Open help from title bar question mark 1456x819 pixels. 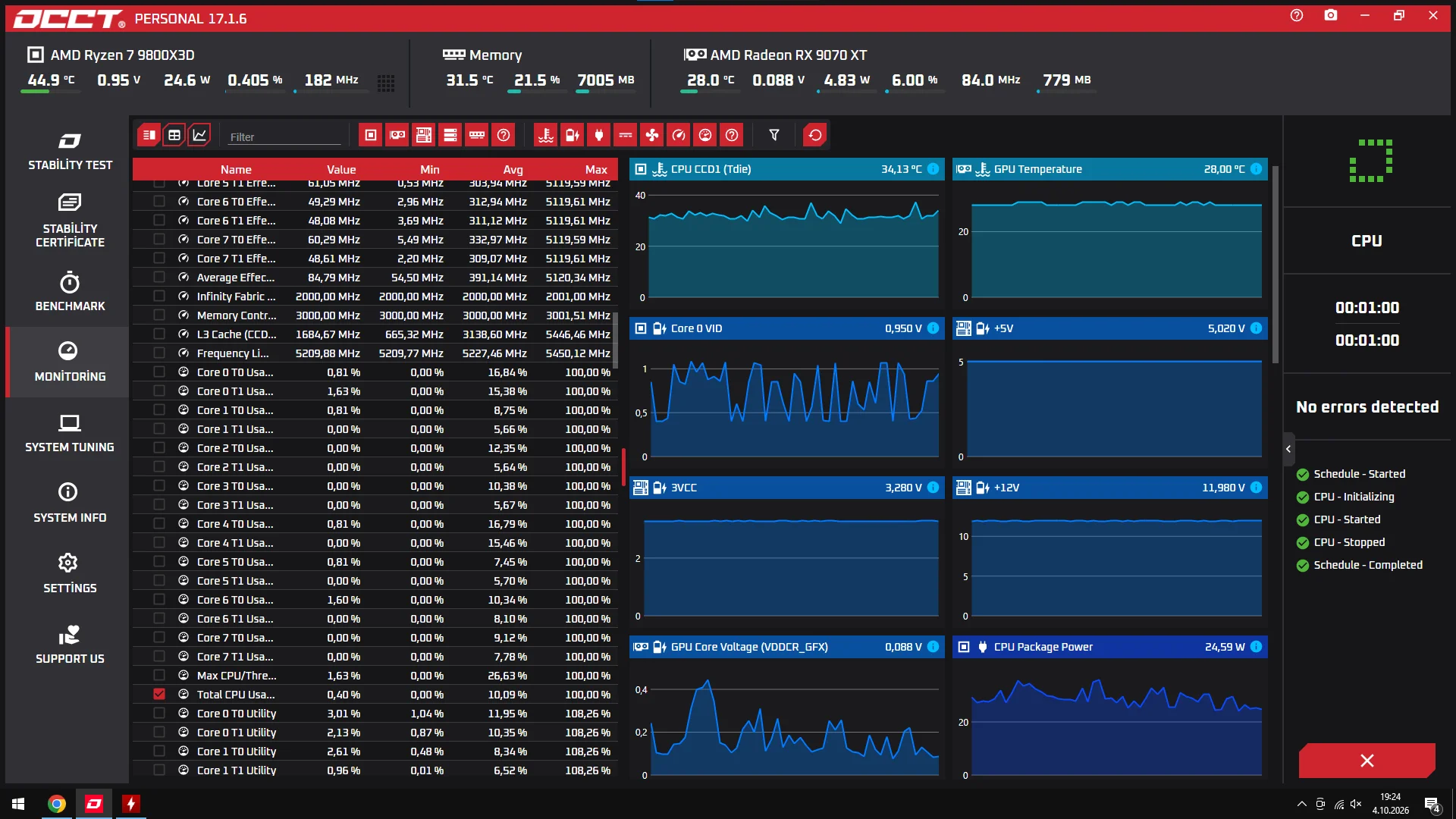click(x=1297, y=15)
